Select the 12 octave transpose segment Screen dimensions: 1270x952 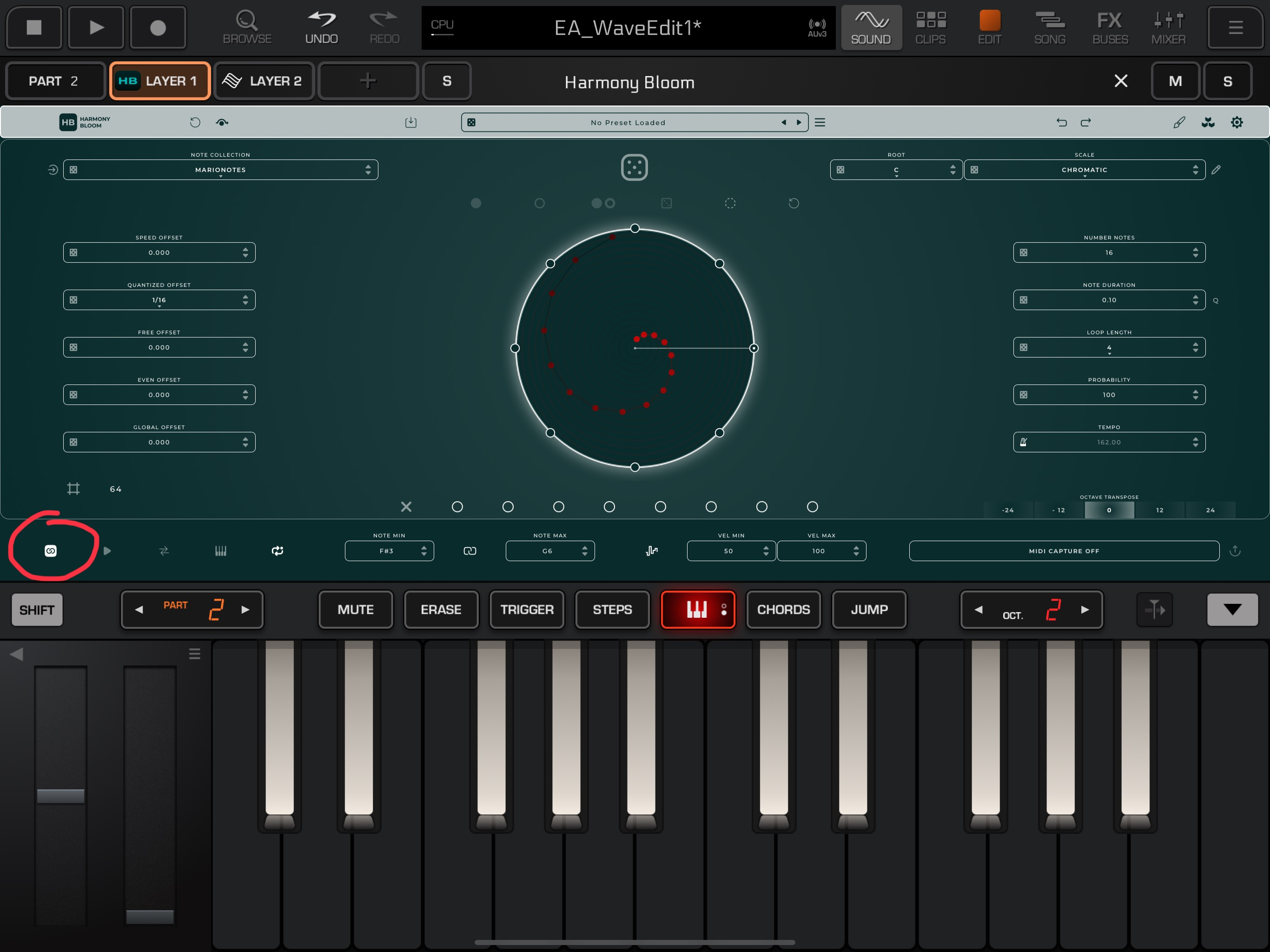pyautogui.click(x=1159, y=510)
